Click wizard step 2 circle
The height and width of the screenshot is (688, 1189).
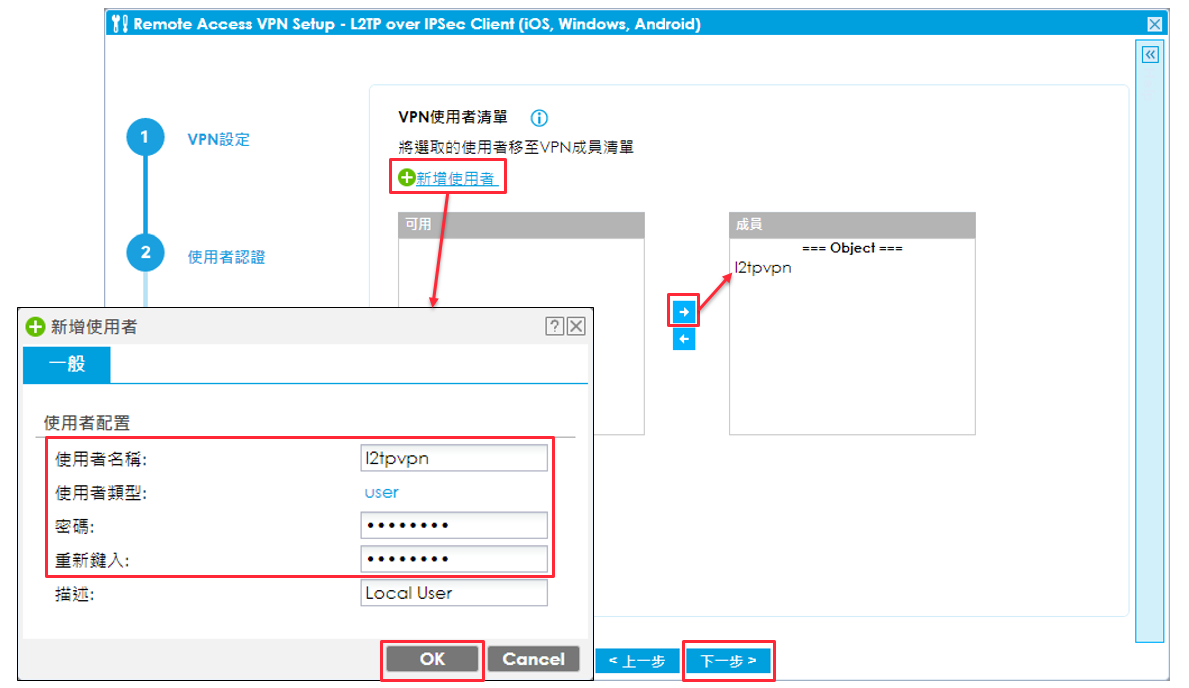coord(145,253)
